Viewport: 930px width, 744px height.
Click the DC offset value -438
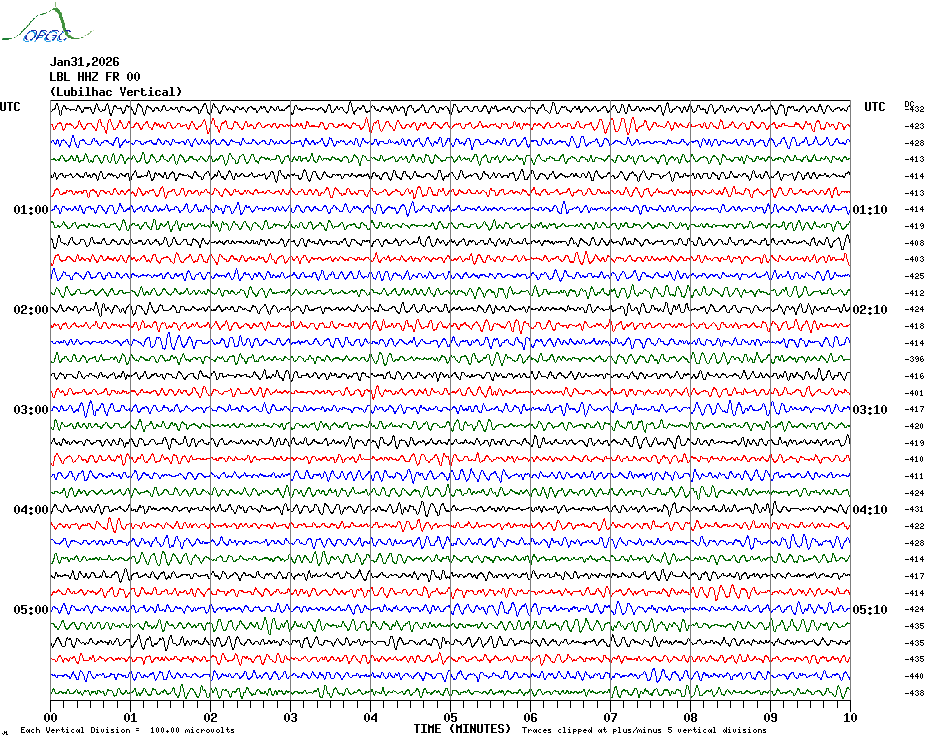point(915,693)
